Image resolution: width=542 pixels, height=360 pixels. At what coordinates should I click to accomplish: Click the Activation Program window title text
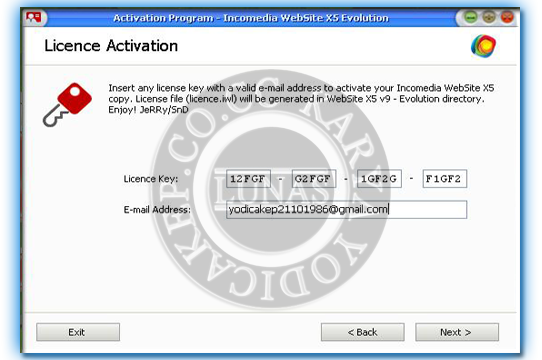tap(251, 18)
